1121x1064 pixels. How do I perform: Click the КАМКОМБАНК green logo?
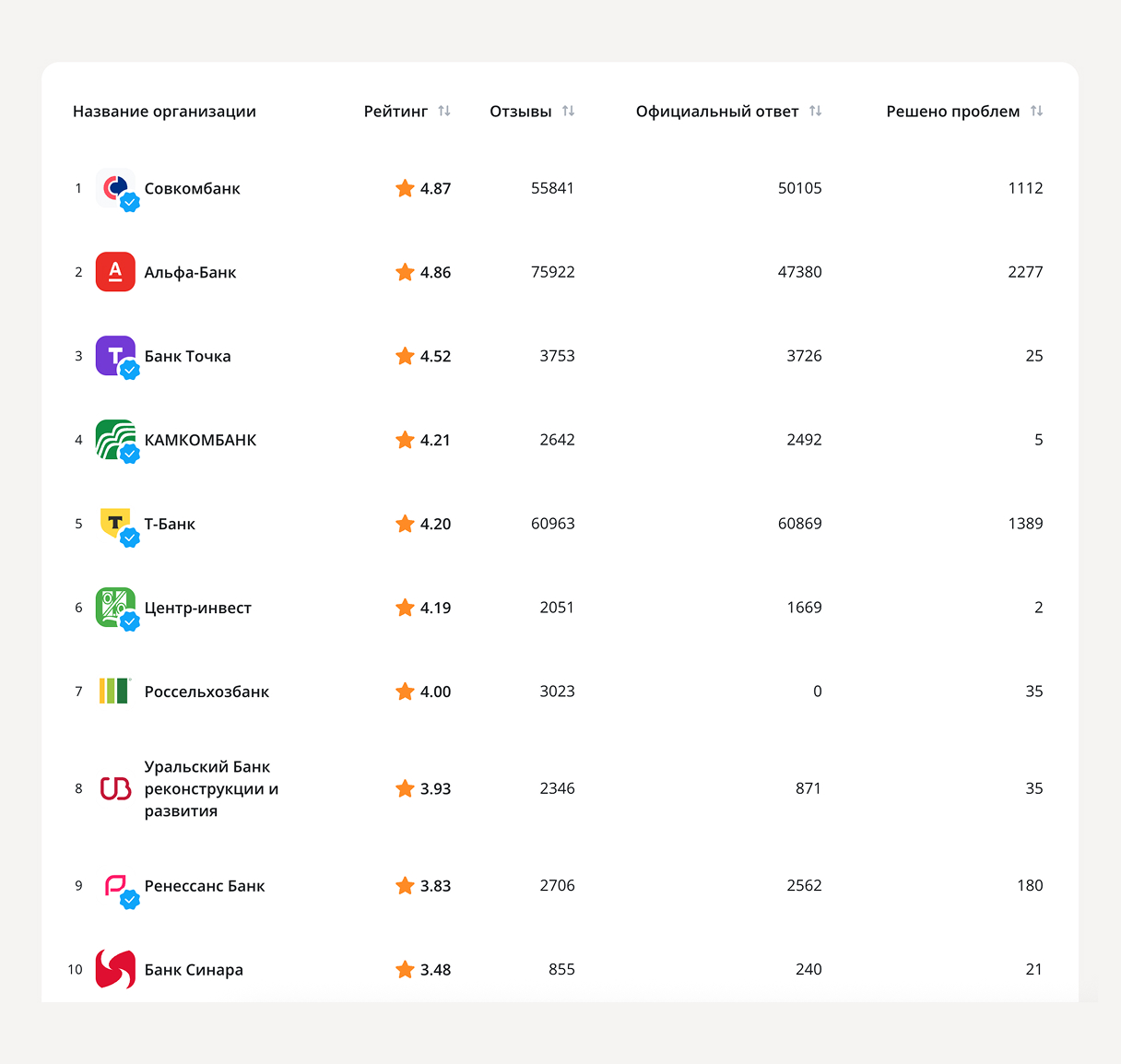click(x=114, y=440)
